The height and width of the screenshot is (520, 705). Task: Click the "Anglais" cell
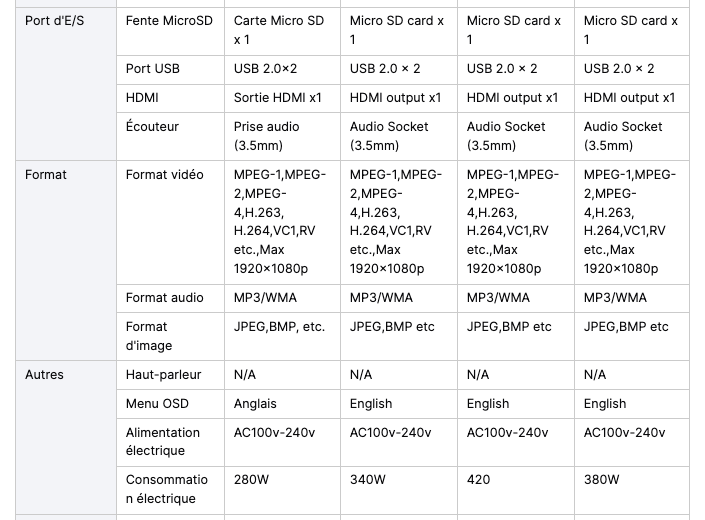coord(282,404)
